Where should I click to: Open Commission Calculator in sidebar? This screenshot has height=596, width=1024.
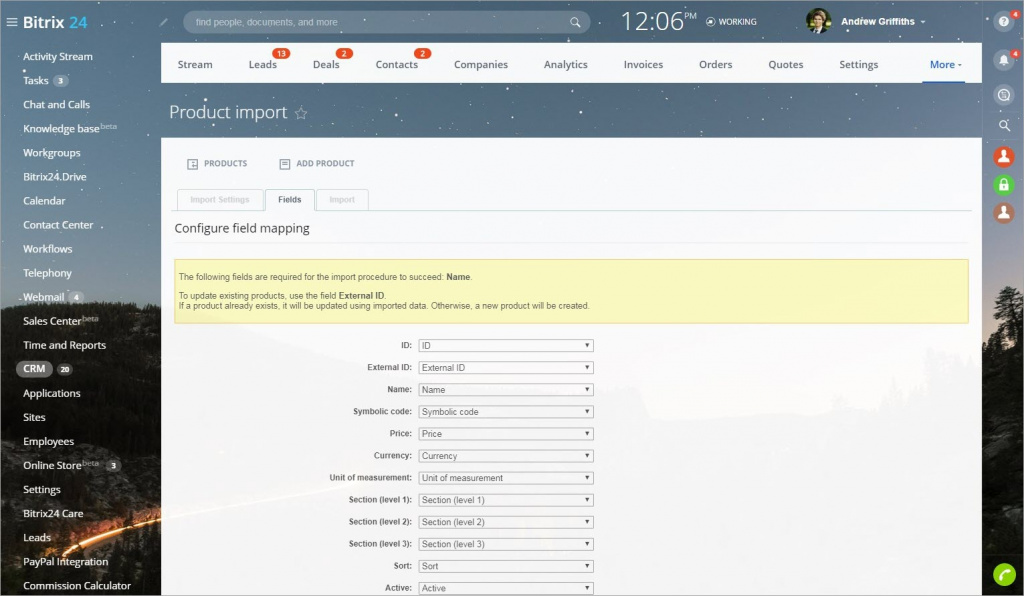click(x=77, y=586)
